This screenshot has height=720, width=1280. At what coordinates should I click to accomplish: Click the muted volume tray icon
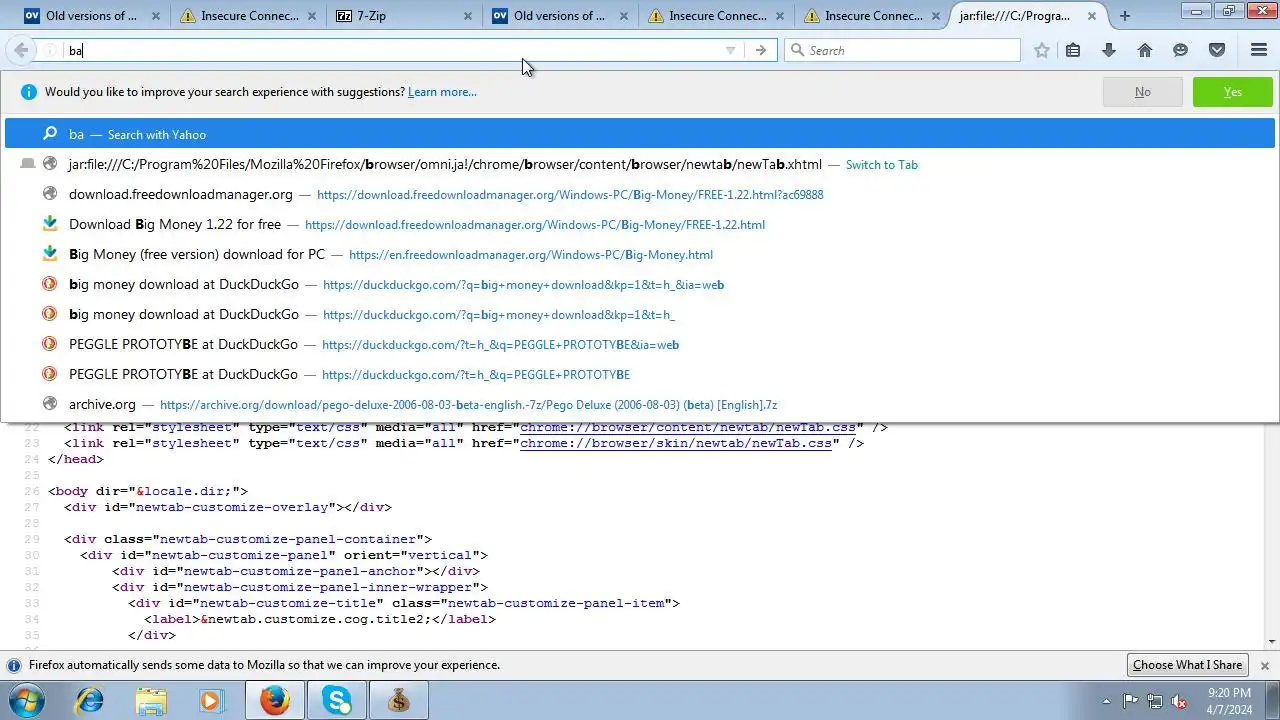pyautogui.click(x=1179, y=701)
